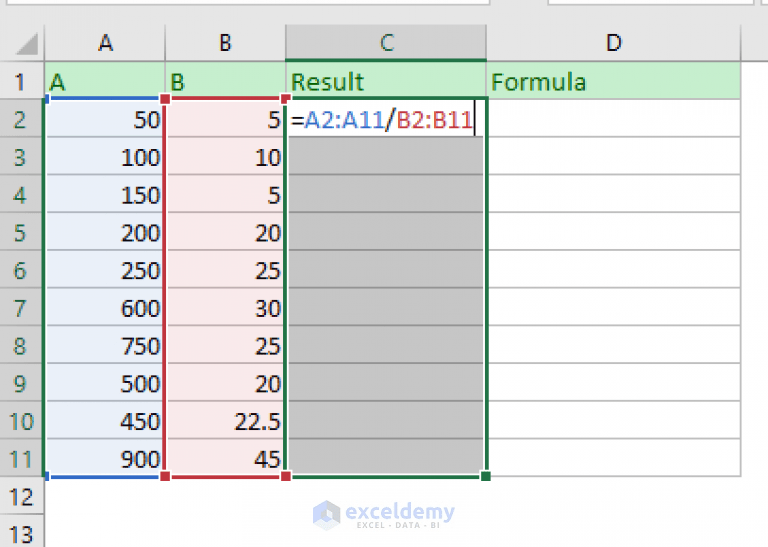This screenshot has height=547, width=768.
Task: Click the green fill handle at C11
Action: click(485, 476)
